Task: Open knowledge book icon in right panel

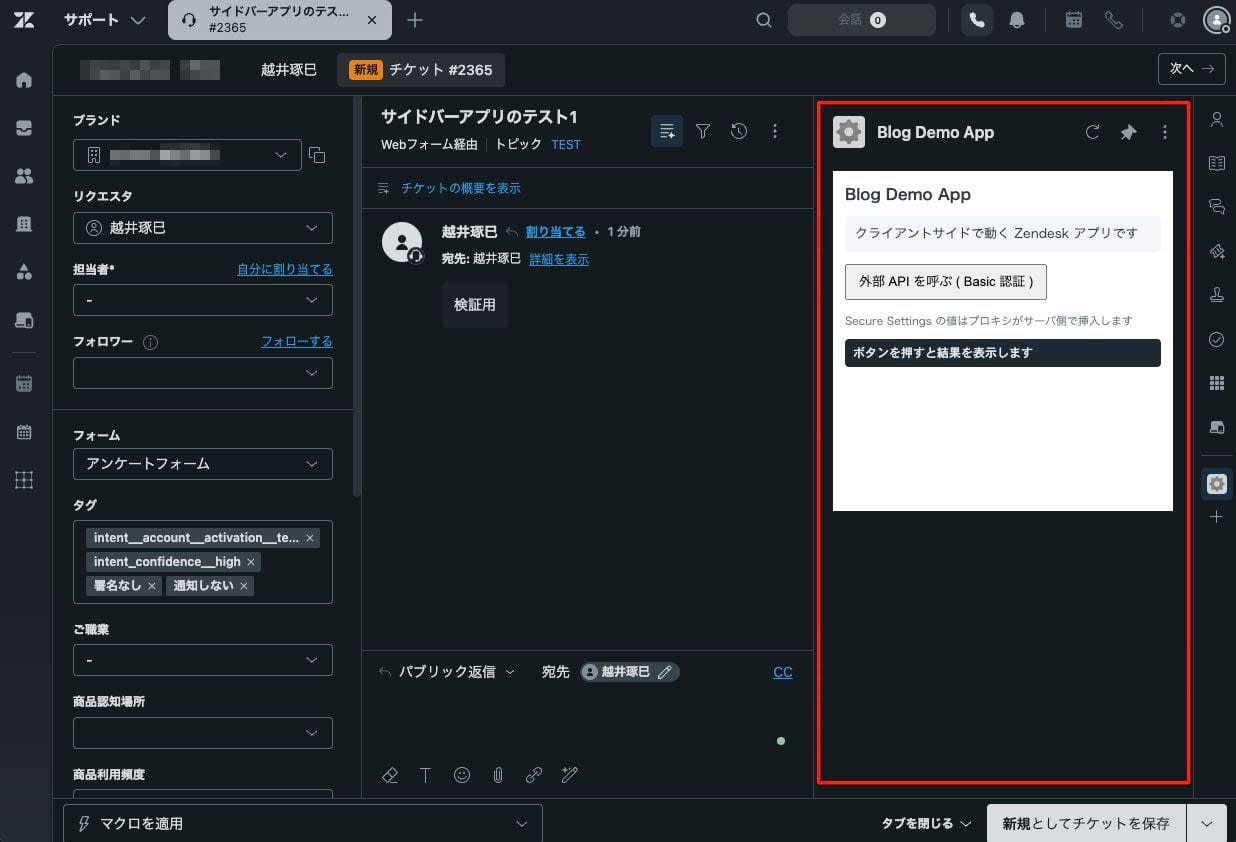Action: (x=1216, y=163)
